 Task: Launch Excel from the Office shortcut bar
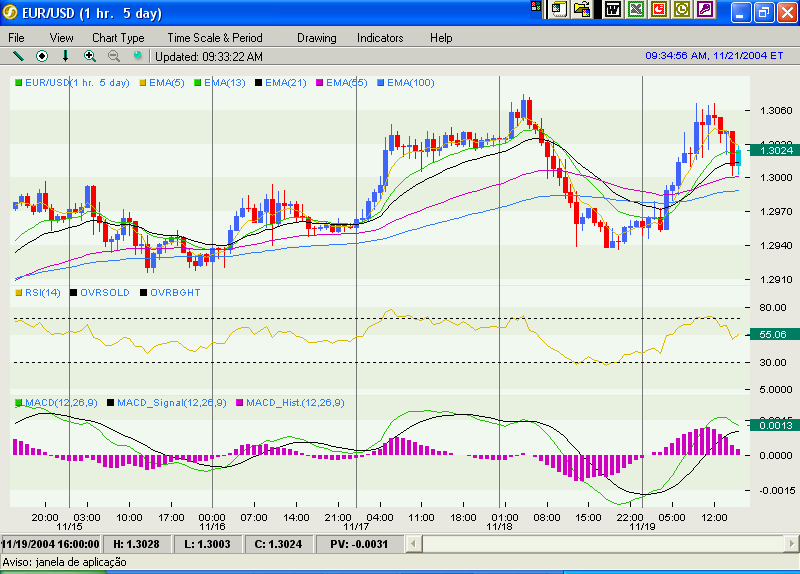(635, 9)
